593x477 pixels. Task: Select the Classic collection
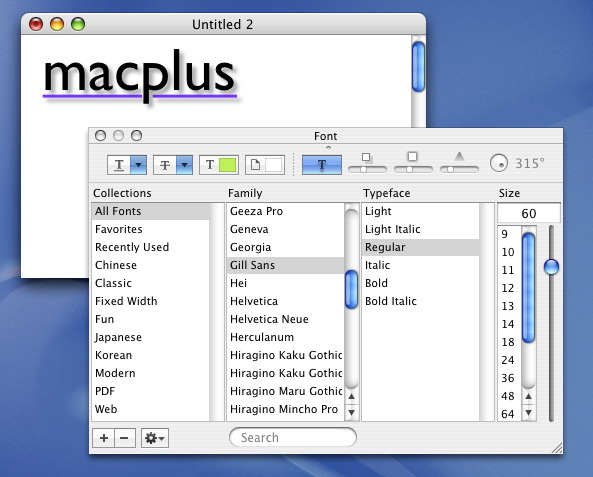pos(151,283)
